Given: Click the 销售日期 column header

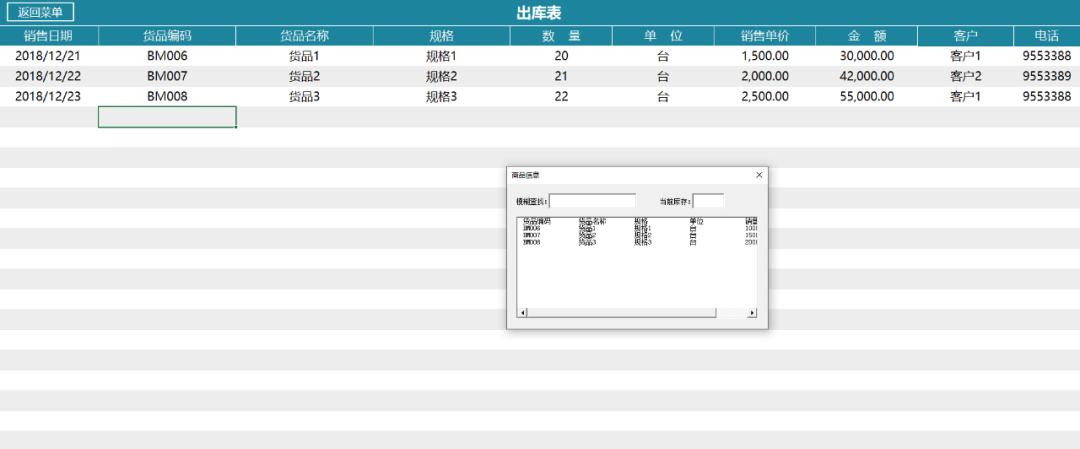Looking at the screenshot, I should click(x=48, y=36).
